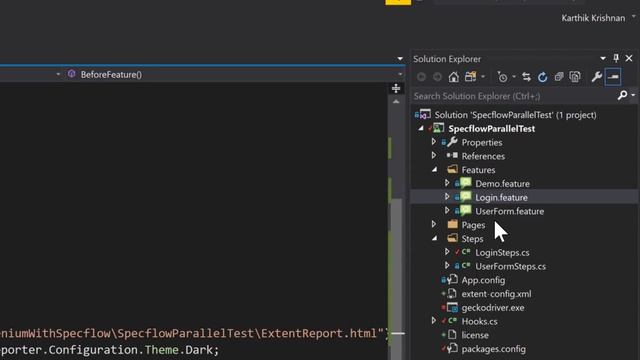Select the packages.config file
This screenshot has height=360, width=640.
point(493,349)
